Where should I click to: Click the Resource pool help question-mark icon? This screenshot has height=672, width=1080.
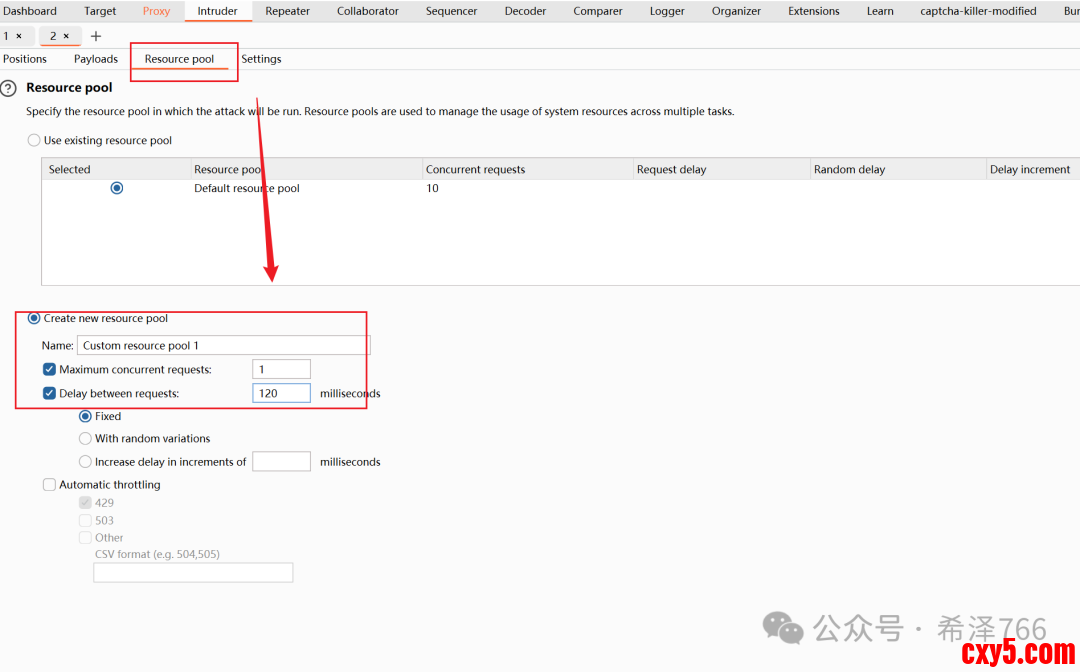tap(9, 88)
